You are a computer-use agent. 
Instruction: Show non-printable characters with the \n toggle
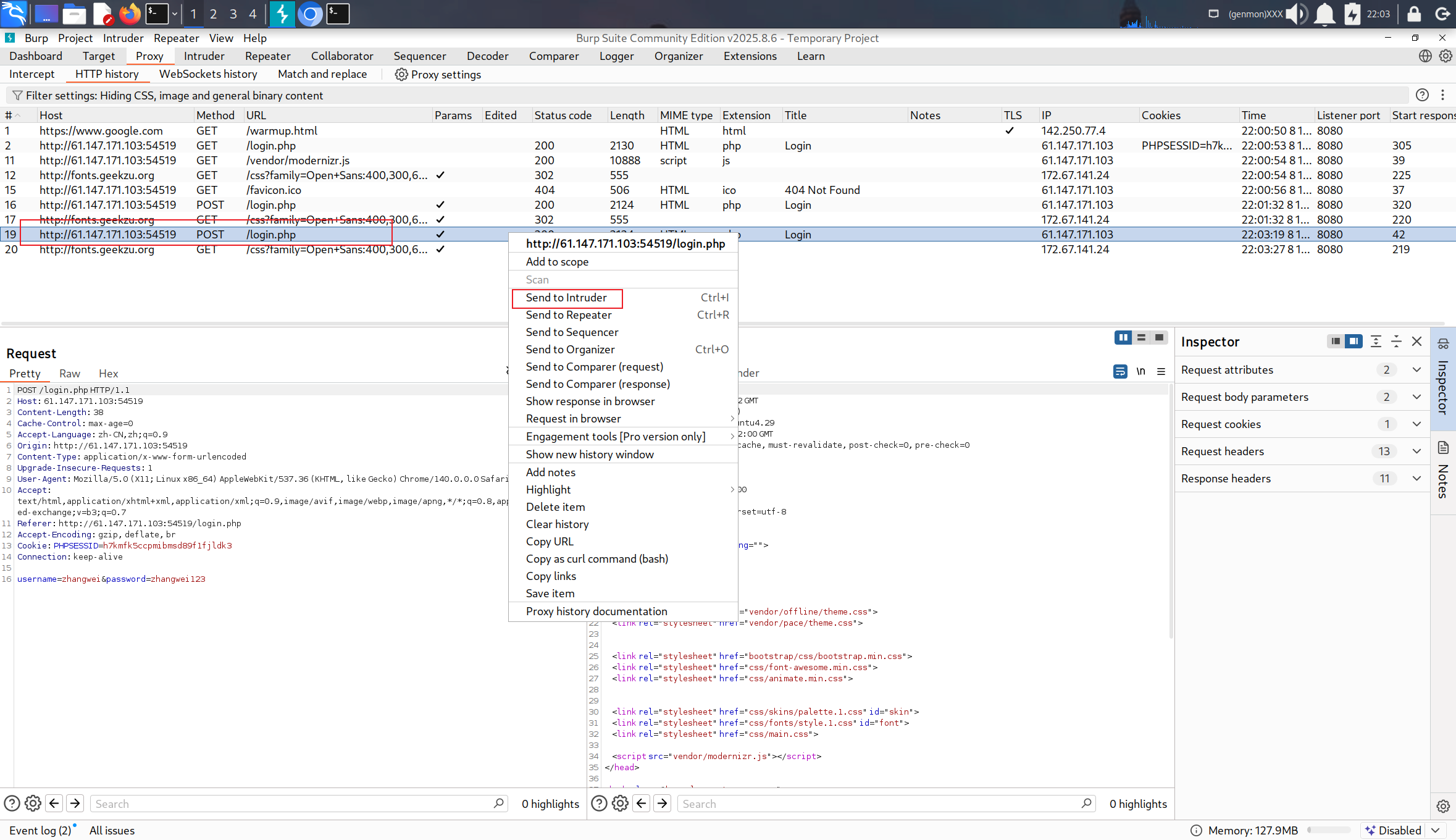[1140, 371]
